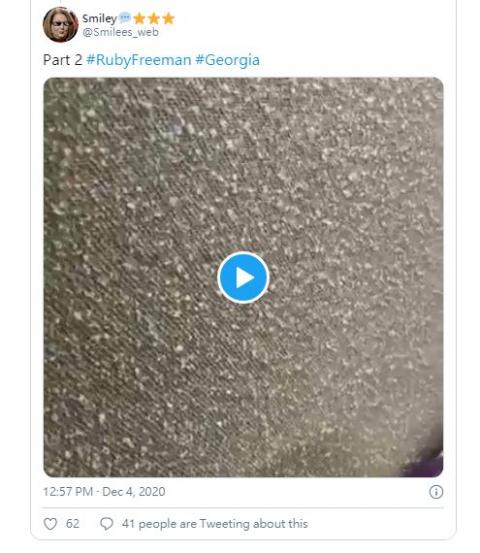Click the play button on the video

[x=243, y=278]
